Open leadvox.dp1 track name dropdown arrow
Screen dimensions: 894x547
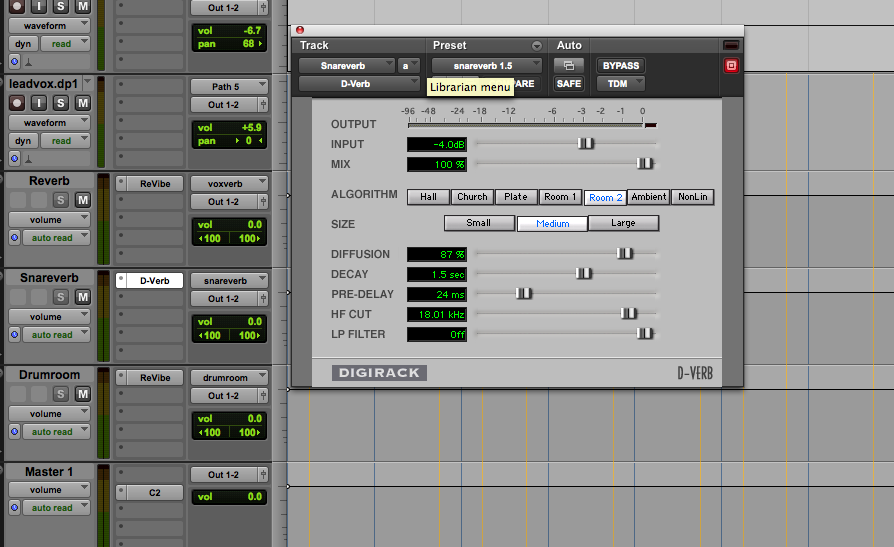point(88,83)
